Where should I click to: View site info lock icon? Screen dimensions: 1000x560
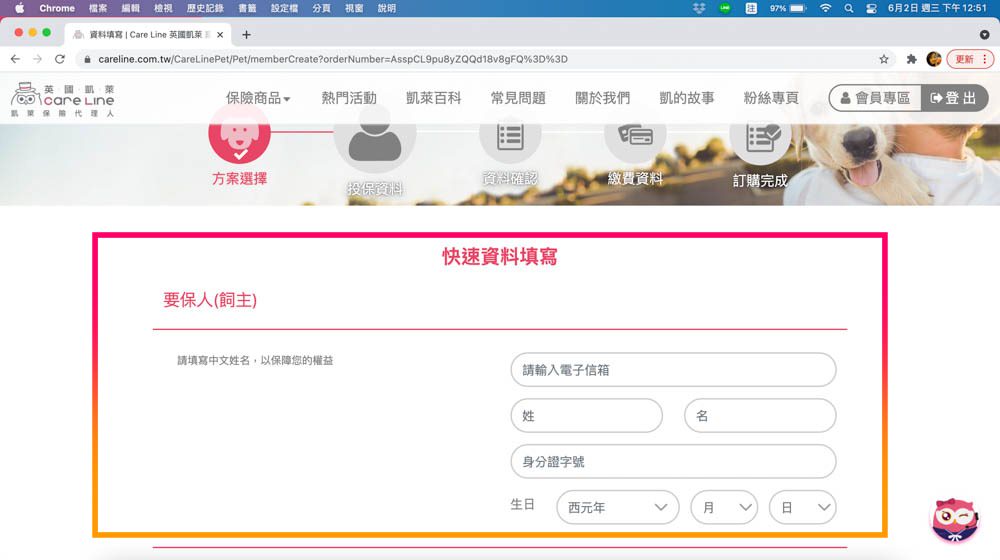pyautogui.click(x=87, y=59)
